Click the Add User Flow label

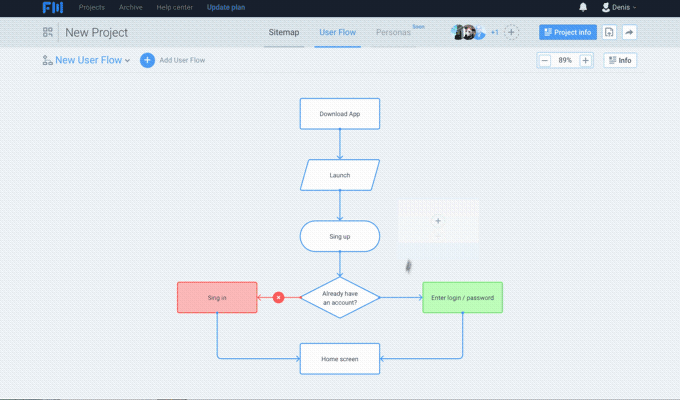[182, 60]
